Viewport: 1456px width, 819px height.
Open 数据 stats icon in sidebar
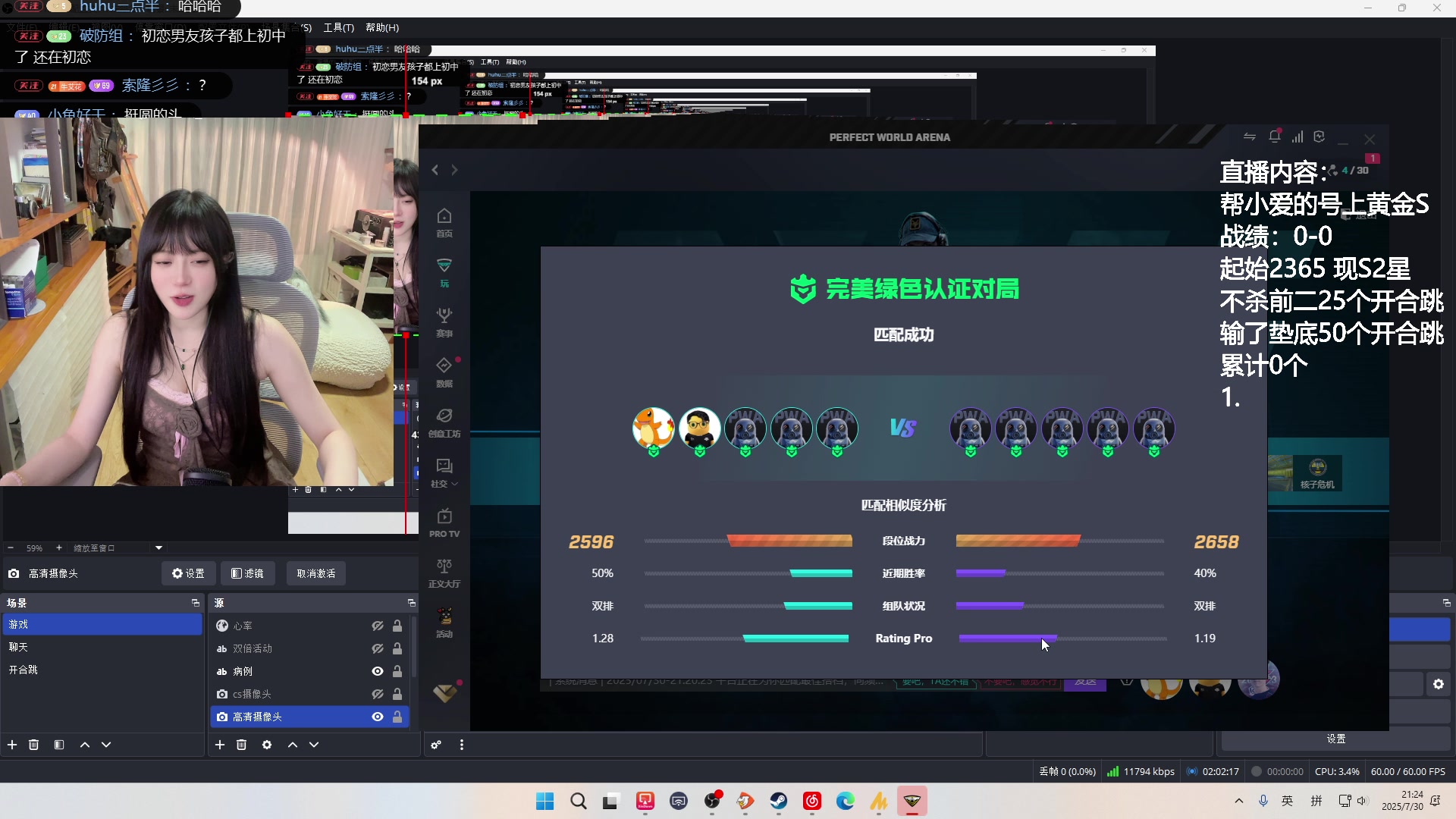(444, 373)
